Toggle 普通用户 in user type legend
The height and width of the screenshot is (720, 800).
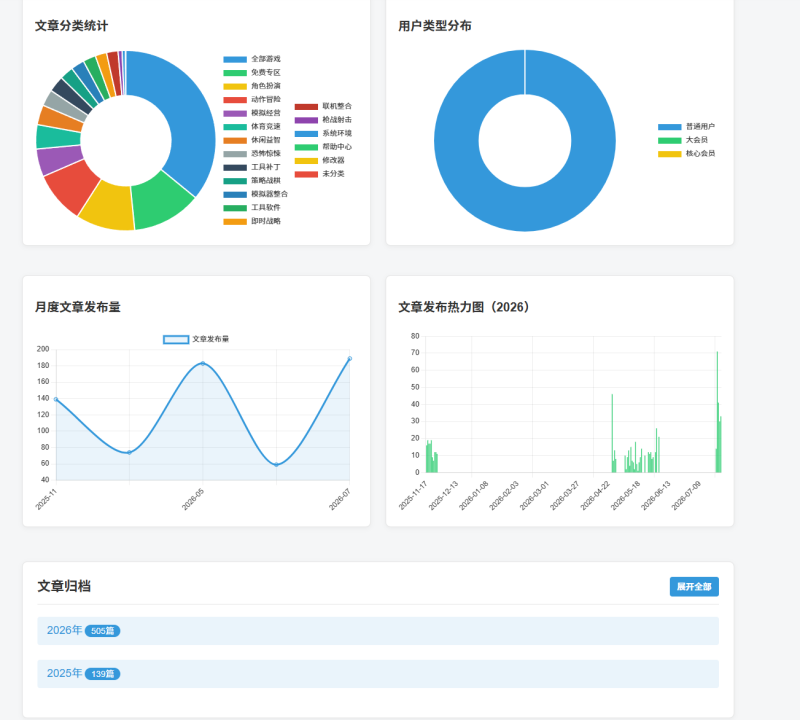pyautogui.click(x=686, y=127)
